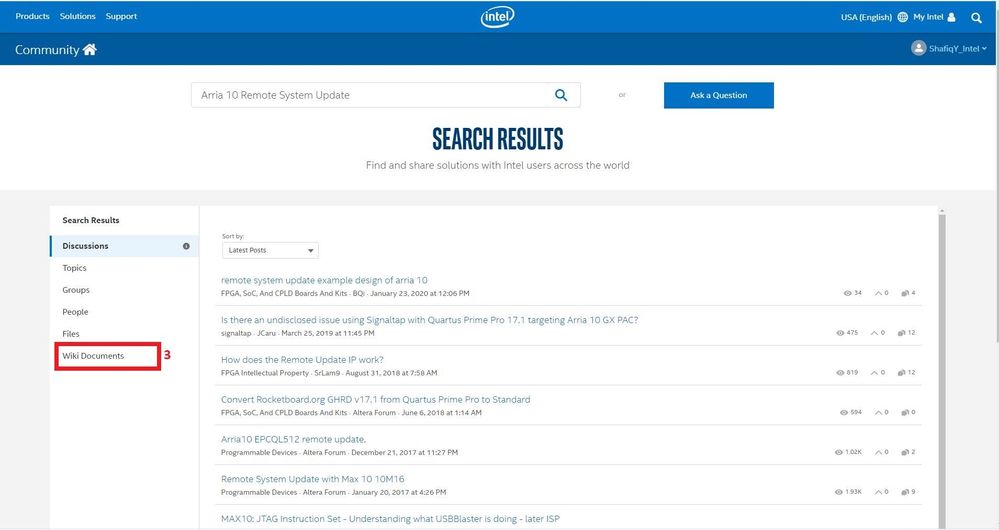Select the People filter

(x=75, y=312)
